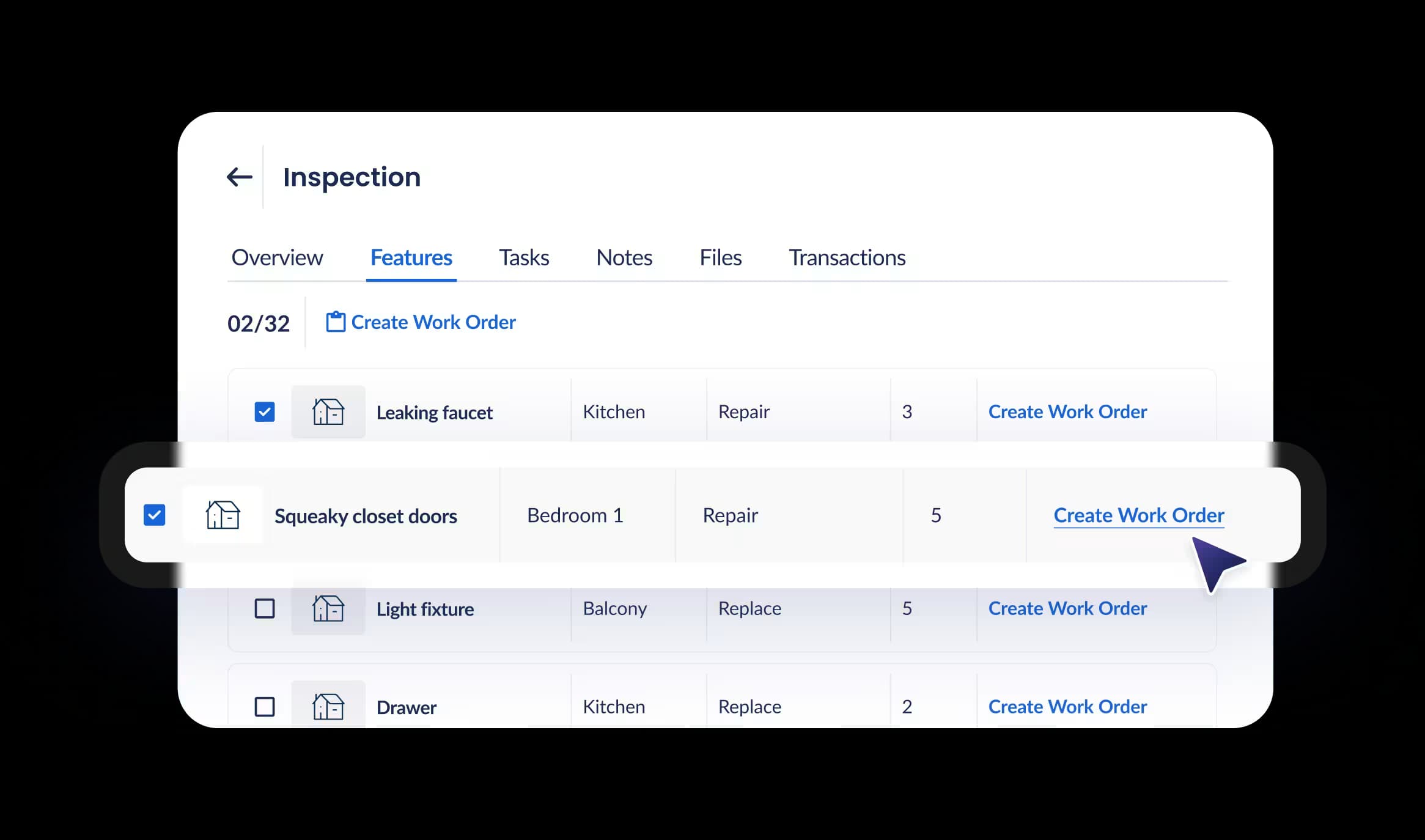Viewport: 1425px width, 840px height.
Task: Click the clipboard icon beside Create Work Order
Action: coord(336,322)
